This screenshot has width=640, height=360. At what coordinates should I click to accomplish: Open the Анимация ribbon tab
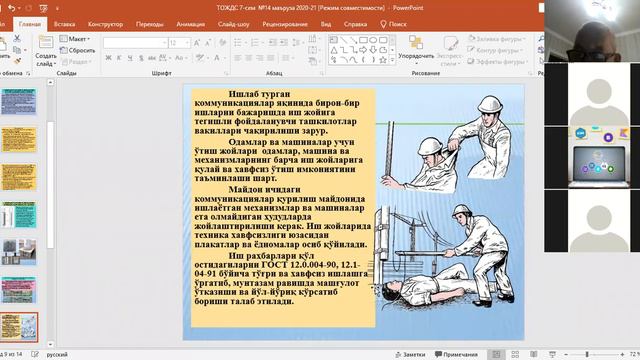click(x=191, y=24)
